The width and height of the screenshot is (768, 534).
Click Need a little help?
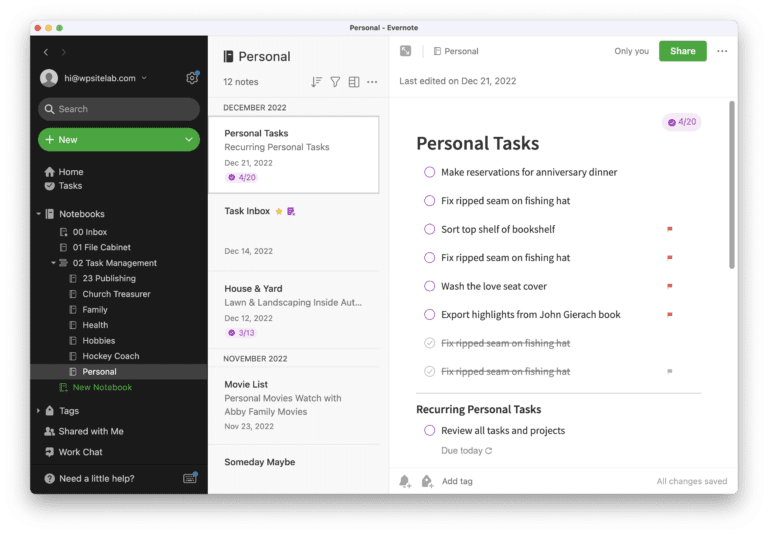pyautogui.click(x=96, y=479)
